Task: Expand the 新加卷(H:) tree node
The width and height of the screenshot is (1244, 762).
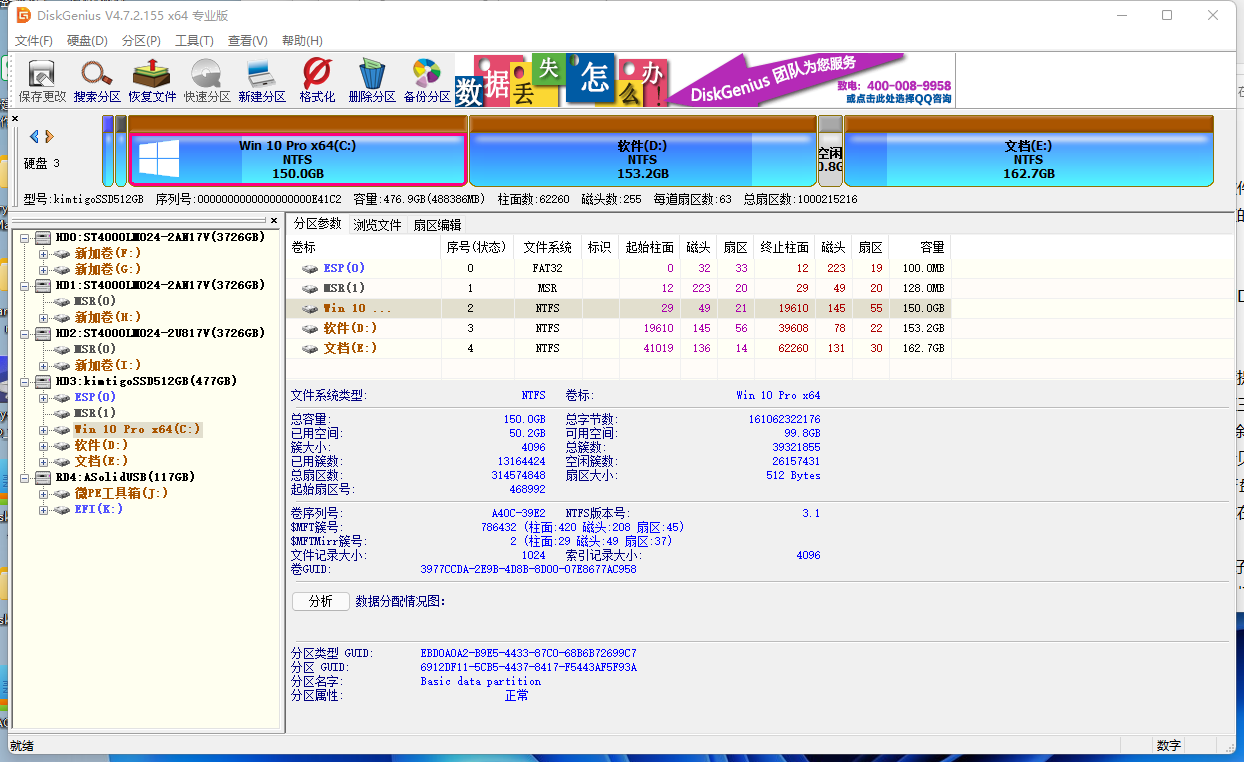Action: pyautogui.click(x=43, y=318)
